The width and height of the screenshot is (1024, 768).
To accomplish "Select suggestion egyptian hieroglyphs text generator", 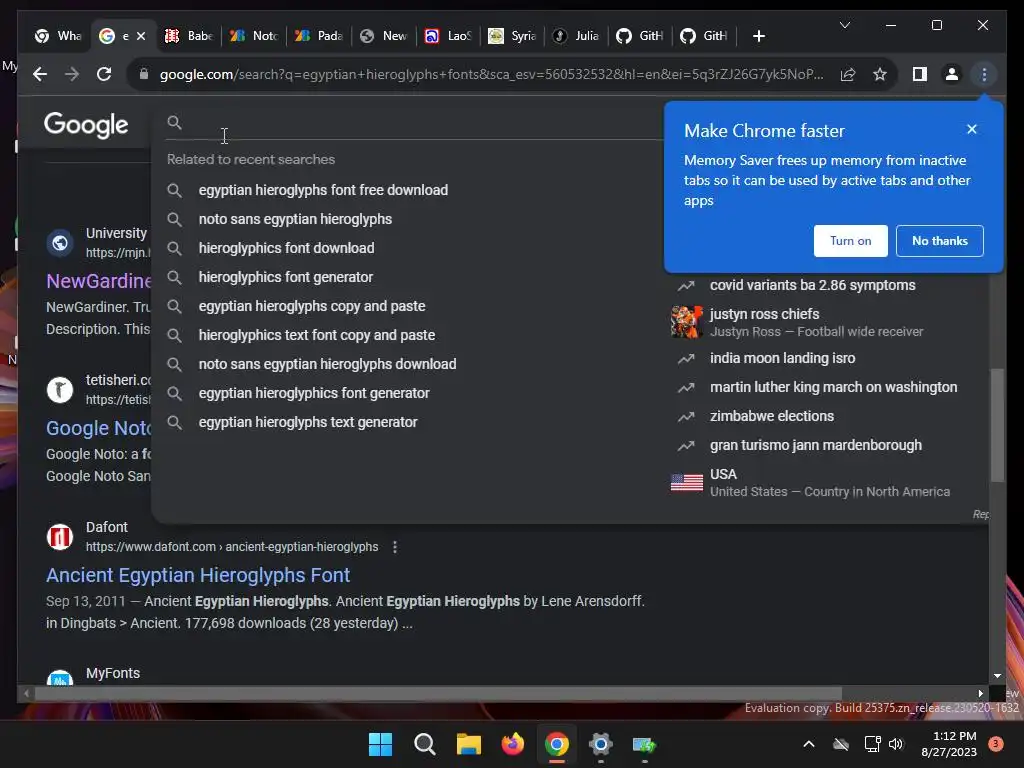I will point(308,422).
